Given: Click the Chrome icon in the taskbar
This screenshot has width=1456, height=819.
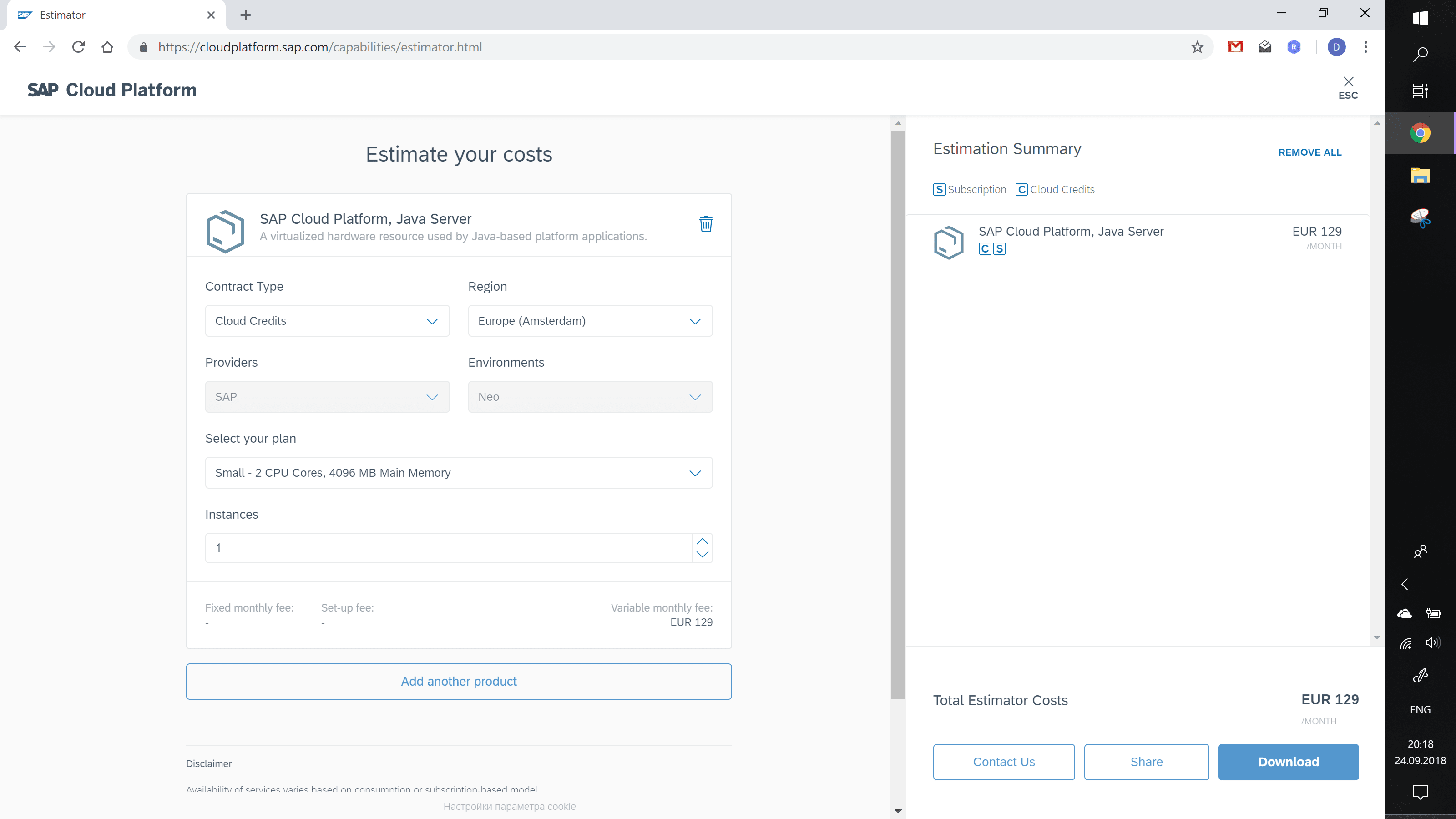Looking at the screenshot, I should click(x=1420, y=133).
